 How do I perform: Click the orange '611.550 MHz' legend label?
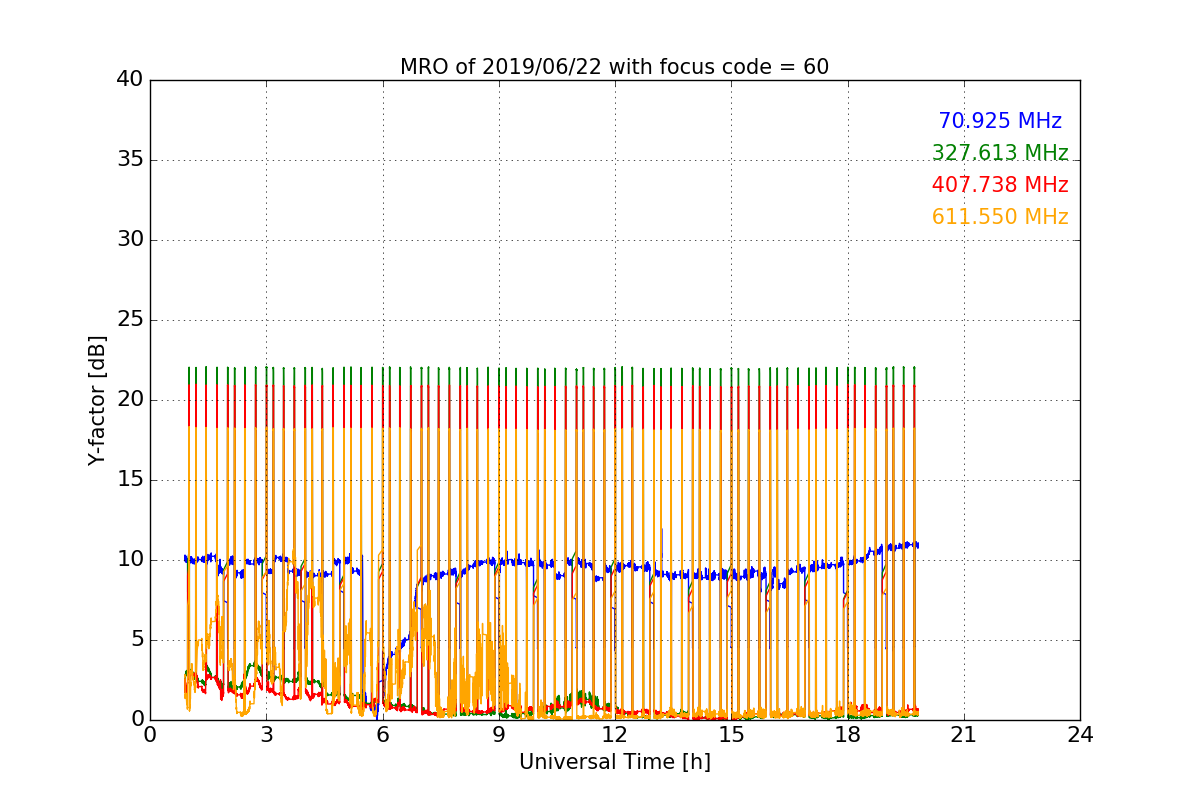[x=1000, y=217]
